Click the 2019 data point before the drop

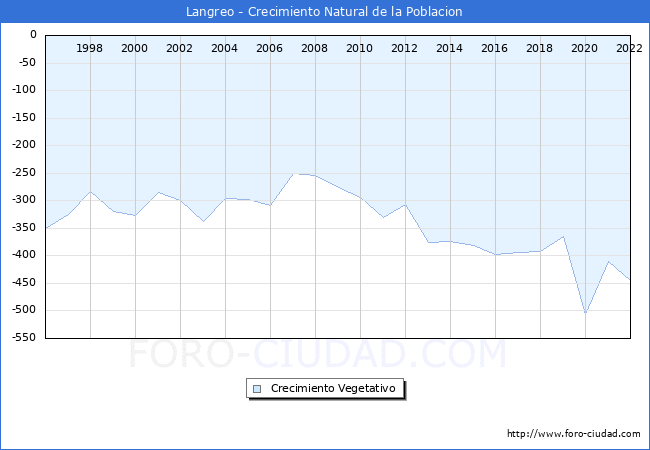point(563,236)
